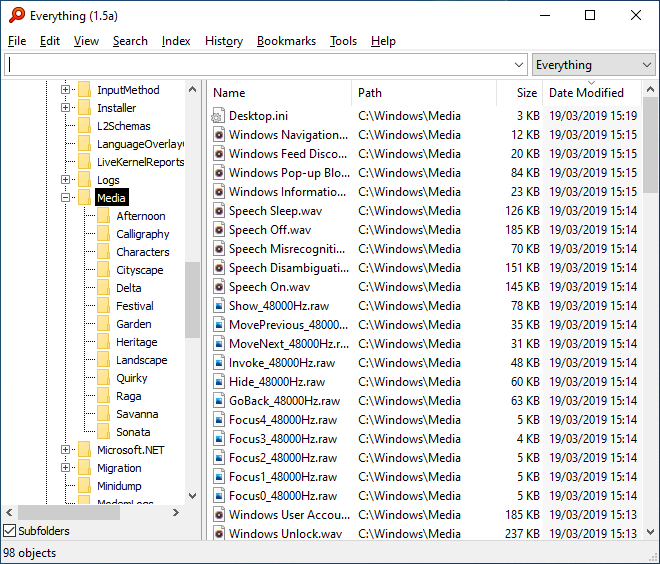Viewport: 660px width, 564px height.
Task: Click the Focus0_48000Hz.raw file icon
Action: point(218,496)
